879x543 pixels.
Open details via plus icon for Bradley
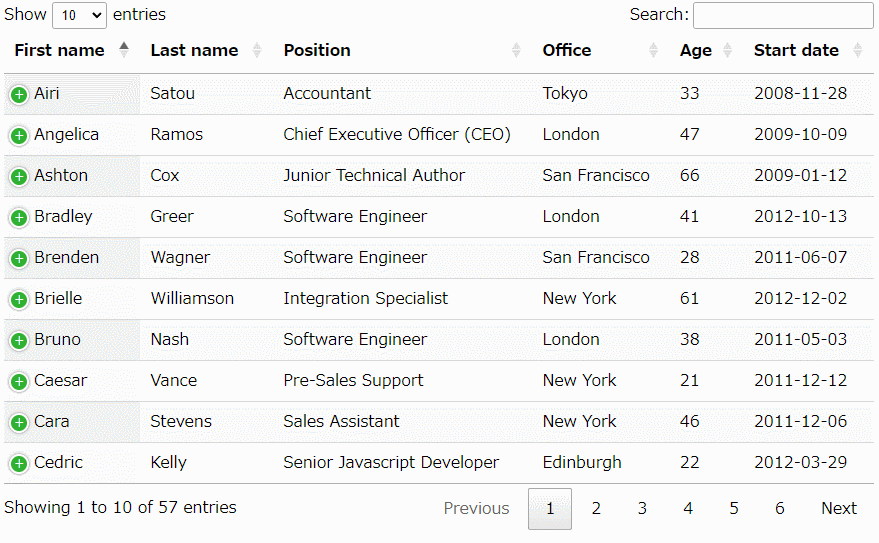pyautogui.click(x=19, y=217)
